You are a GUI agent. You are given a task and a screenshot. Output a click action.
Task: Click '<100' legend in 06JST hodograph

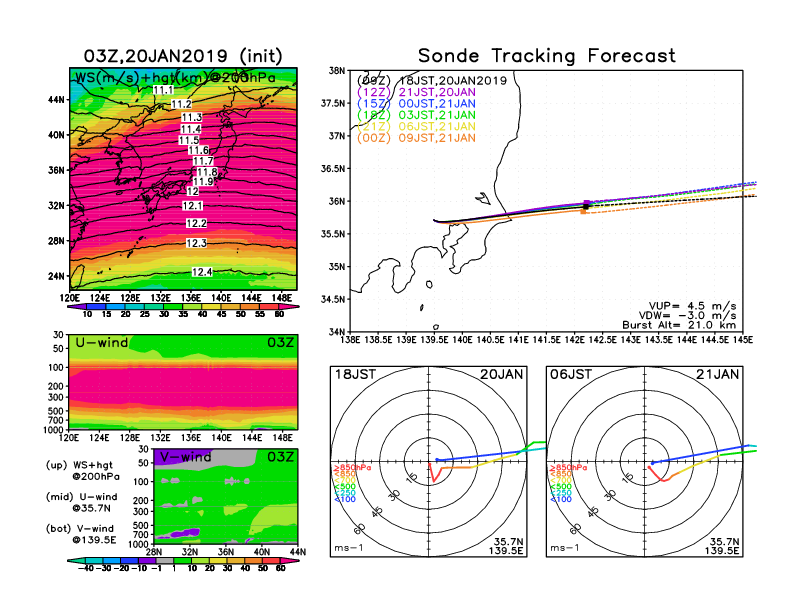point(561,499)
